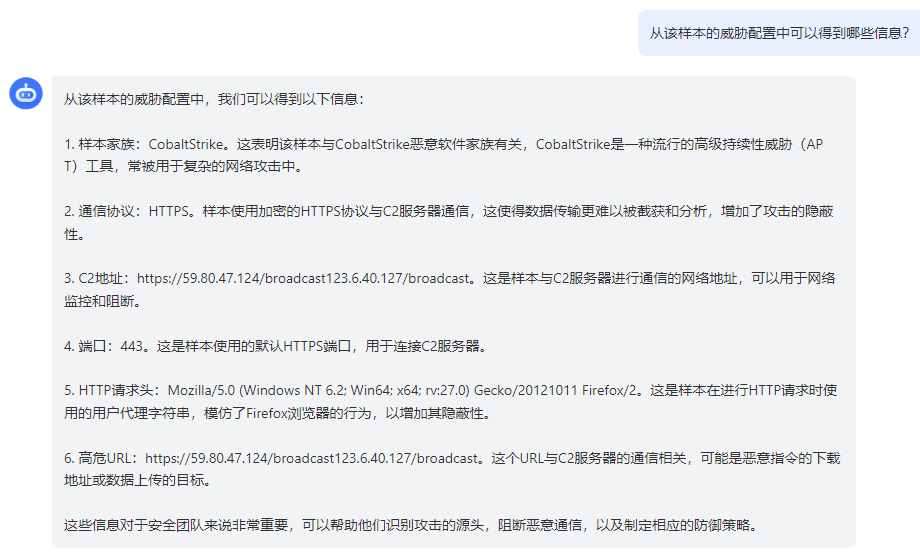
Task: Click the 高危URL address in item 6
Action: coord(312,458)
